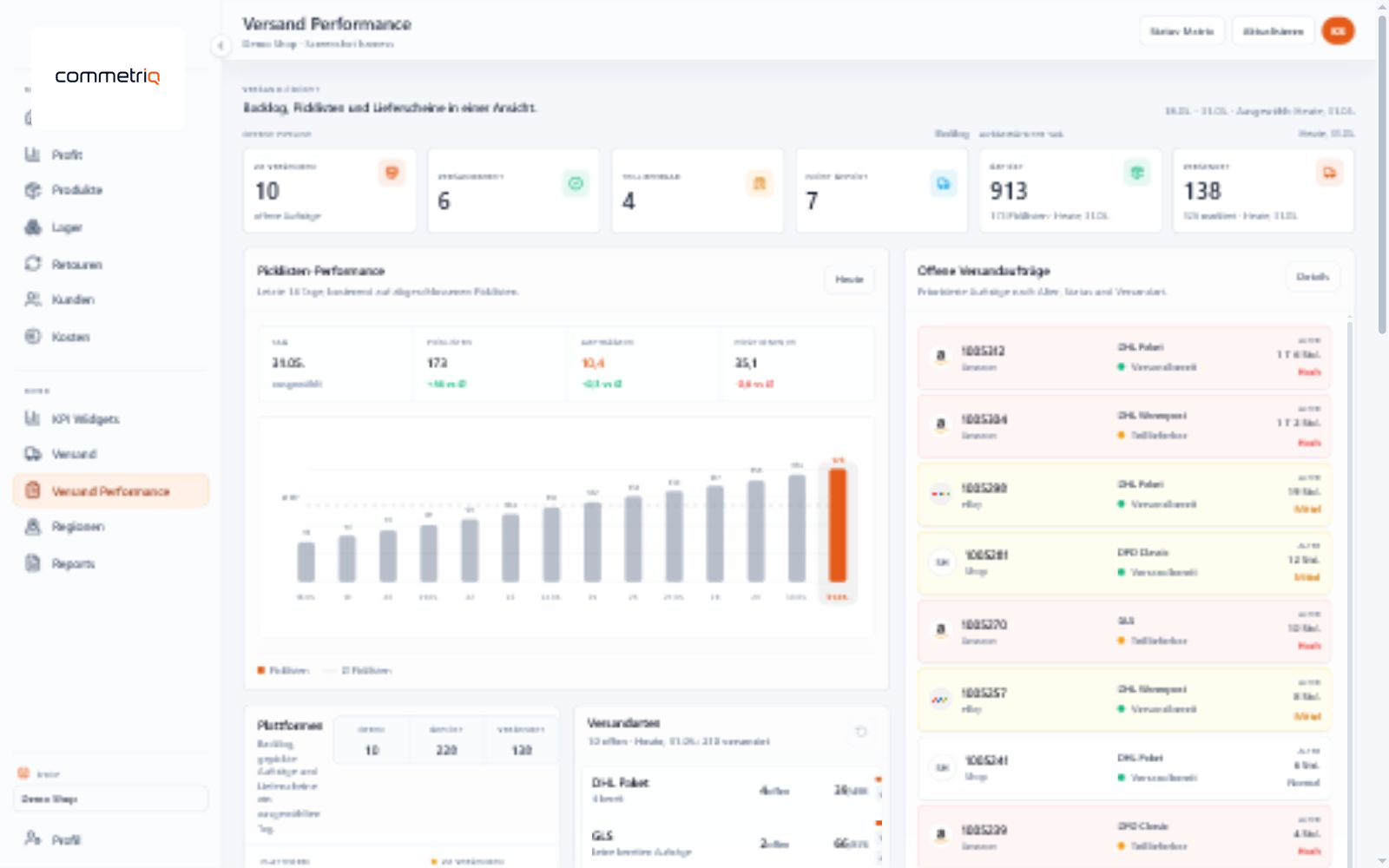Open KPI Widgets via its chart icon
Screen dimensions: 1389x868
[32, 418]
